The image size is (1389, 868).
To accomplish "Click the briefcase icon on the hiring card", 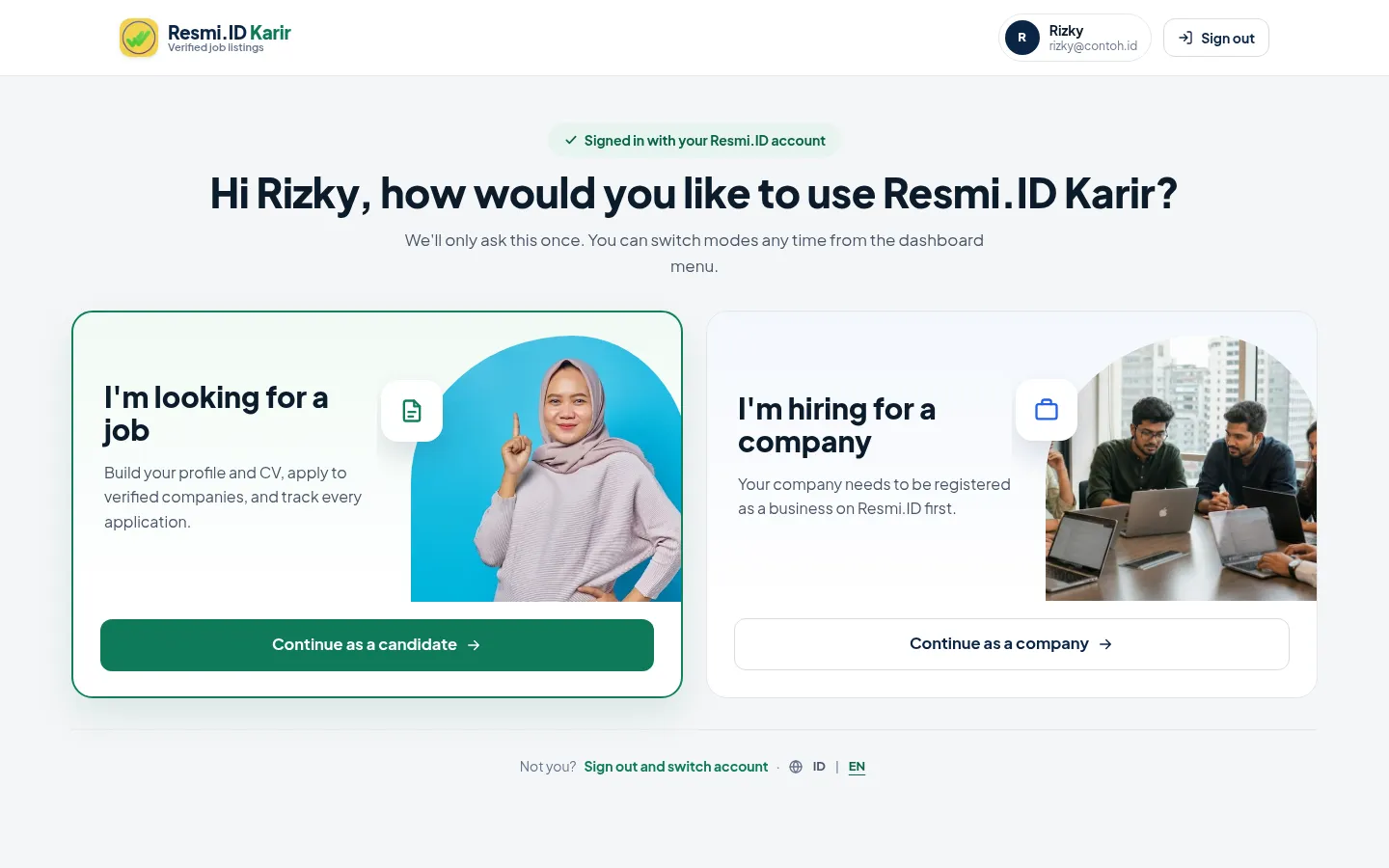I will point(1047,410).
